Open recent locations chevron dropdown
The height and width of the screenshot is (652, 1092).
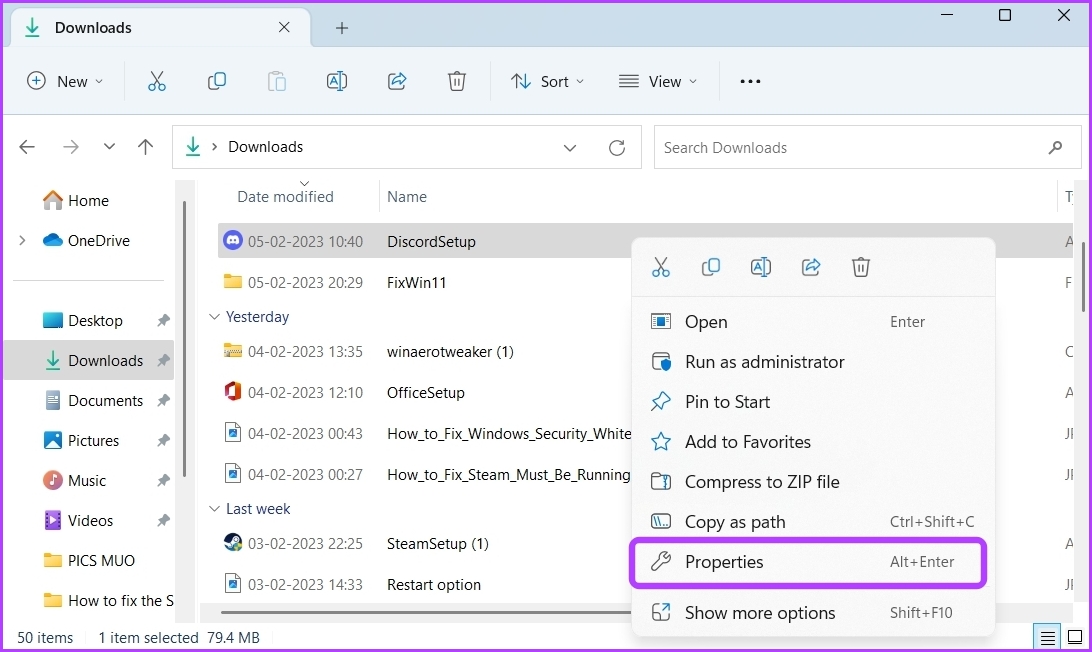pos(109,147)
